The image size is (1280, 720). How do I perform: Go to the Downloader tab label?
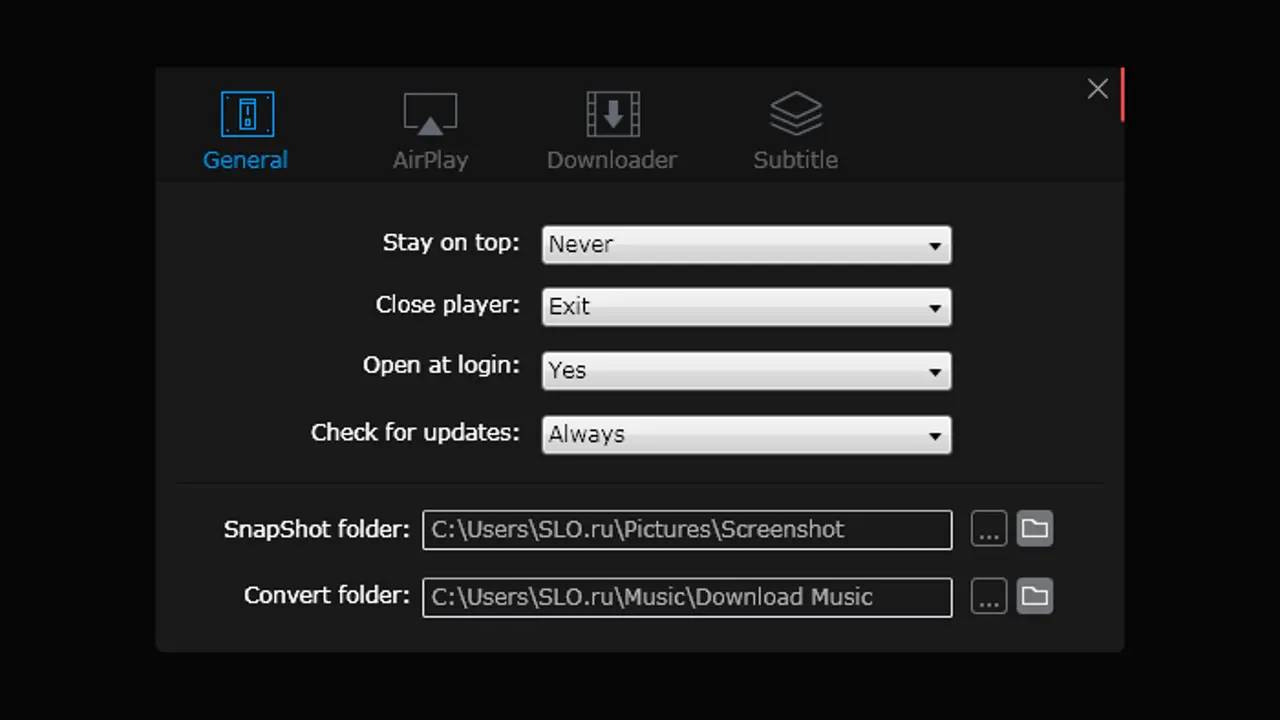click(x=612, y=160)
